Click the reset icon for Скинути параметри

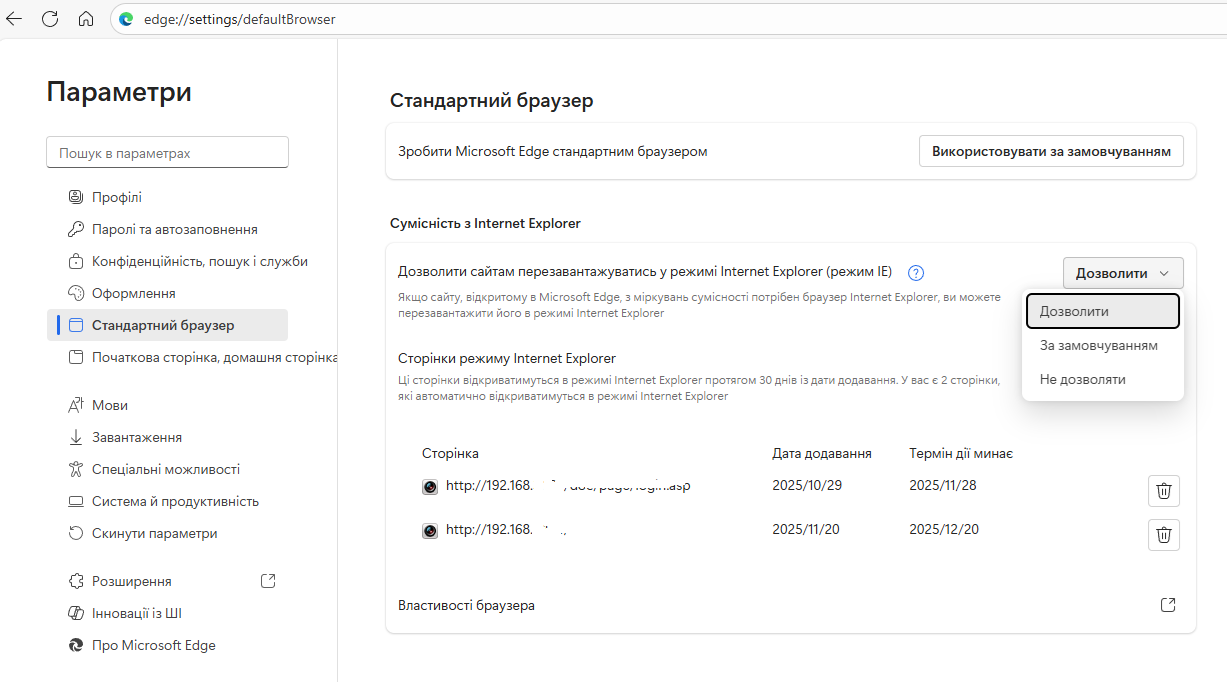[x=76, y=533]
